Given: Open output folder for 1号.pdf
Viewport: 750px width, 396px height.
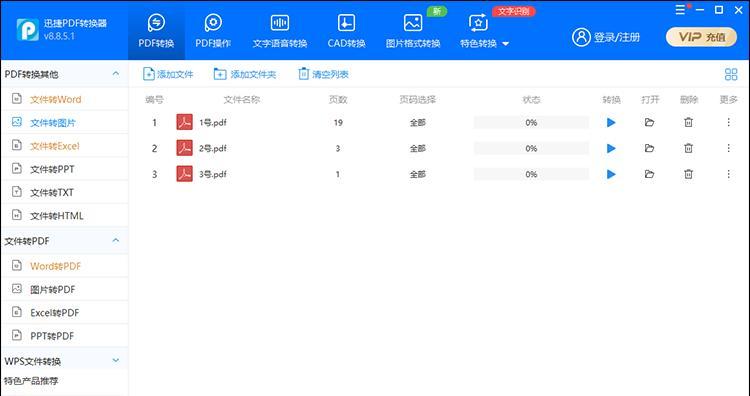Looking at the screenshot, I should point(649,122).
